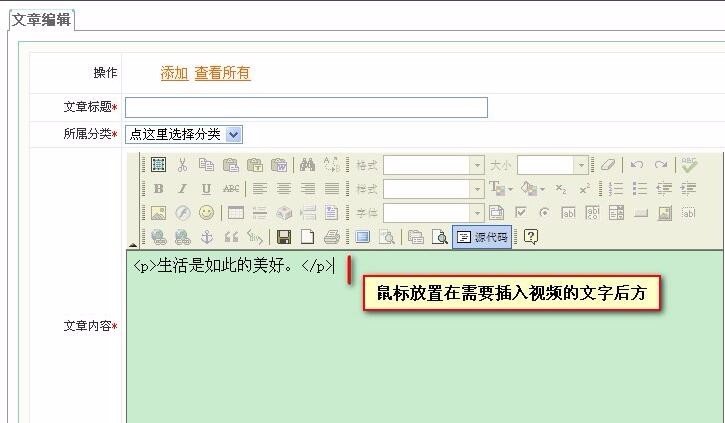
Task: Click the Insert Flash icon
Action: [x=183, y=213]
